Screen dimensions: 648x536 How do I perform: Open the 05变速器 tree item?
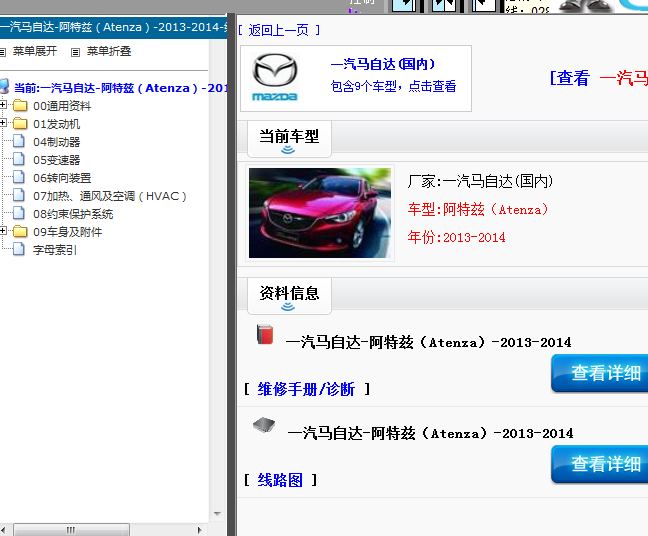tap(57, 160)
